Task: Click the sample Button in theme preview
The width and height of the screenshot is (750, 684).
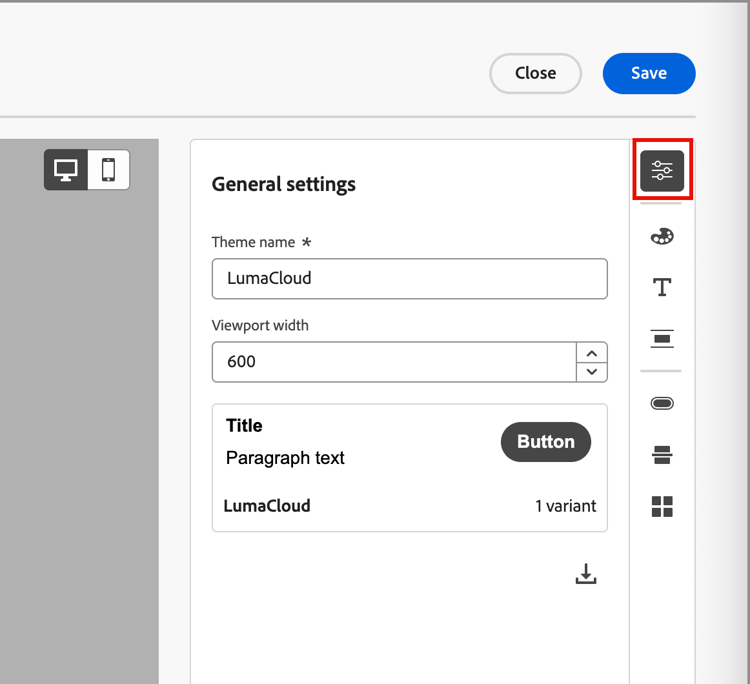Action: point(546,442)
